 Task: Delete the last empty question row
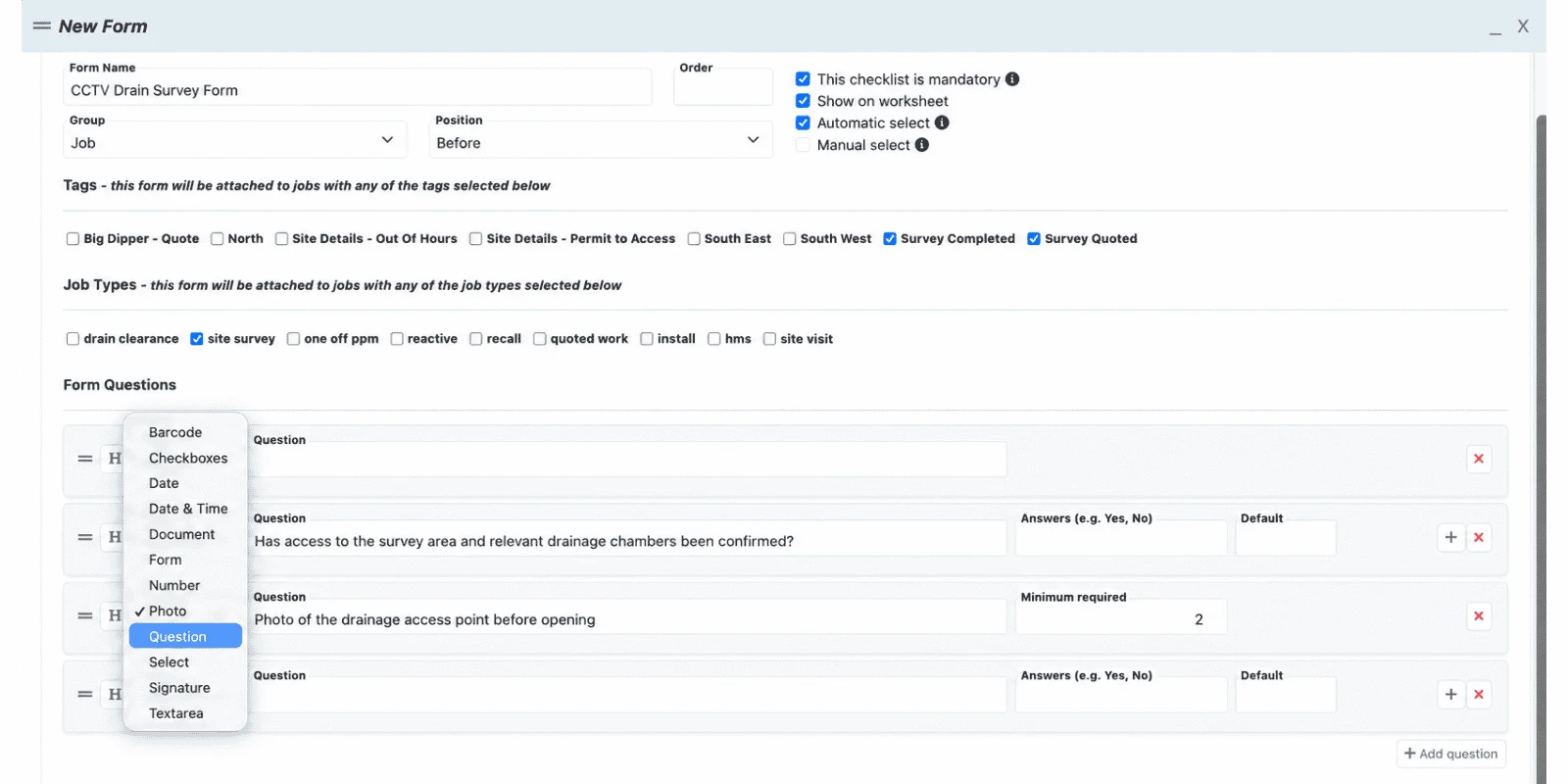1479,694
